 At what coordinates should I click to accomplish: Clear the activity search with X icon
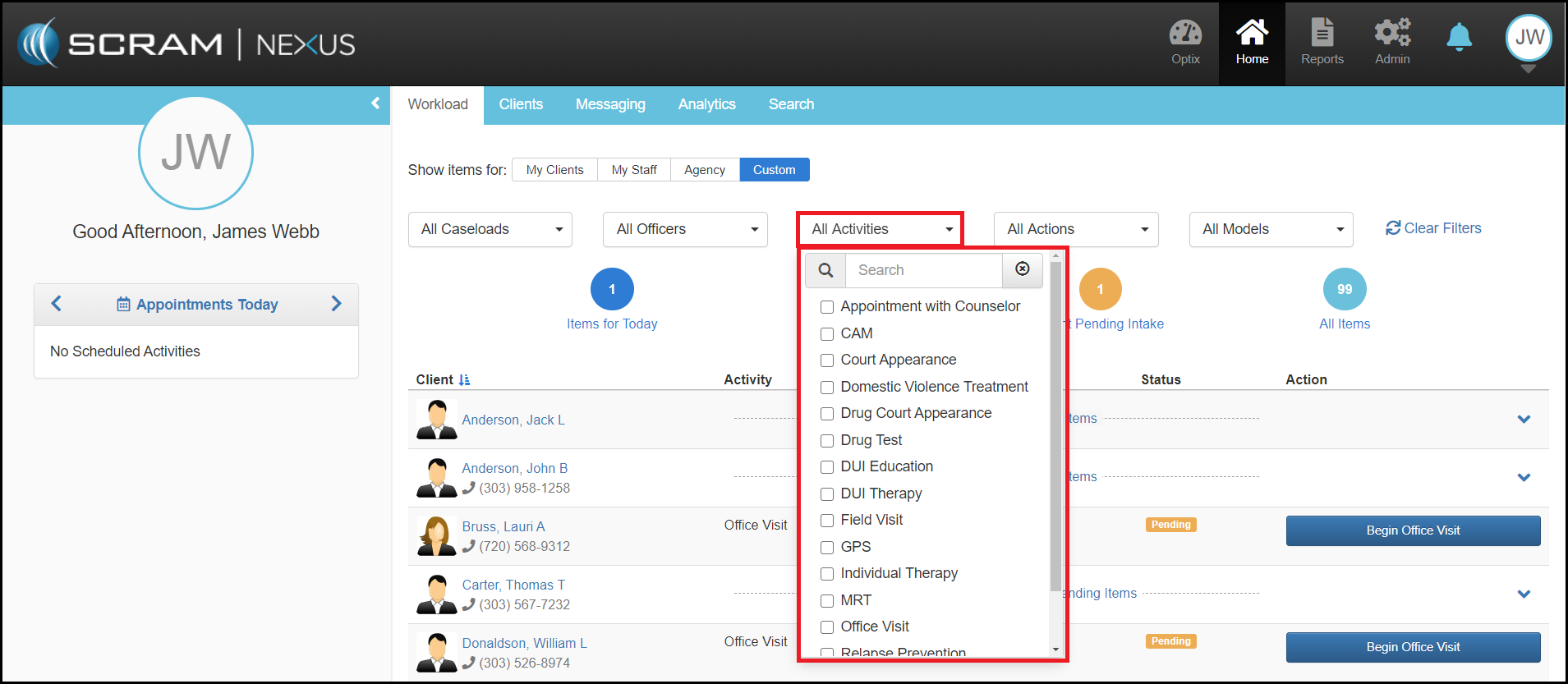1022,269
